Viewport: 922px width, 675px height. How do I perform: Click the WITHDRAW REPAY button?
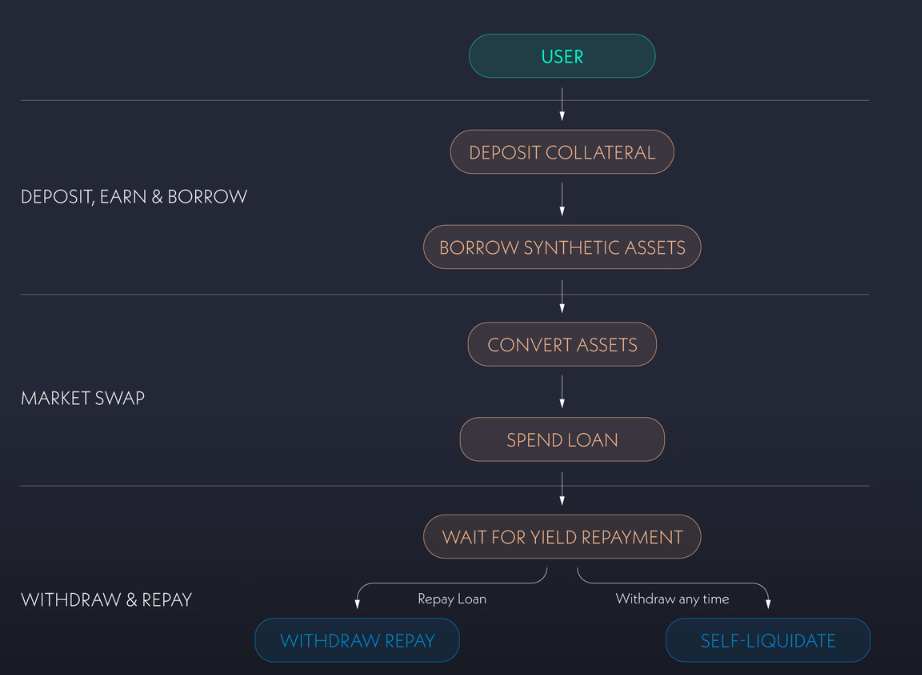357,641
